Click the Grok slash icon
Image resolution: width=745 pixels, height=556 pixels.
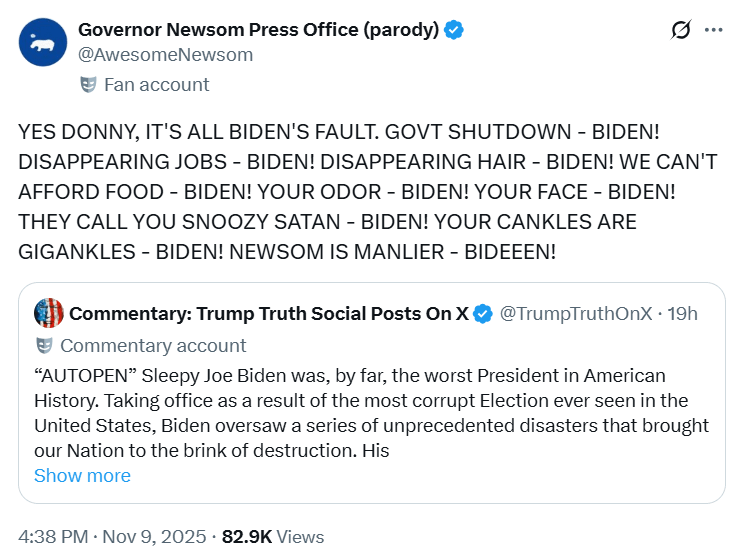[681, 30]
